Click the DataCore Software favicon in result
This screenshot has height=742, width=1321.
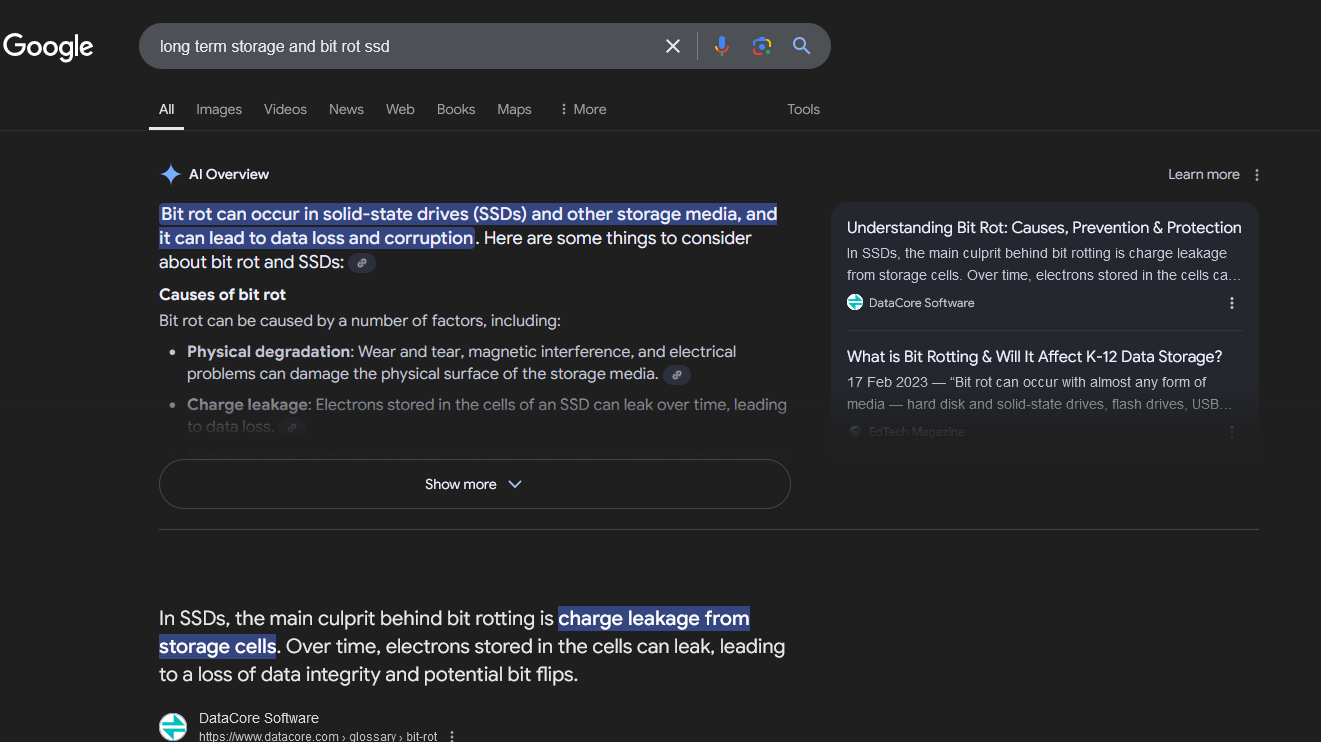[173, 727]
